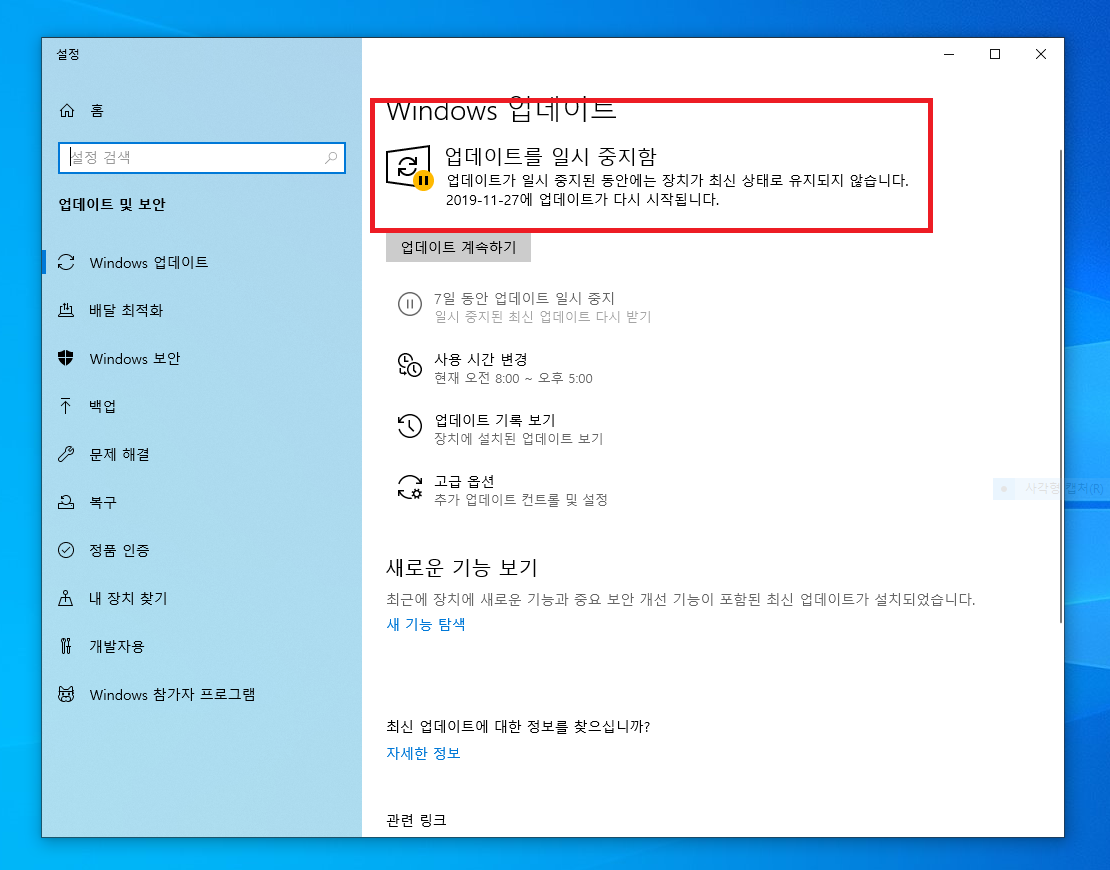Open 정품 인증 checkmark icon
The width and height of the screenshot is (1110, 870).
(x=66, y=550)
